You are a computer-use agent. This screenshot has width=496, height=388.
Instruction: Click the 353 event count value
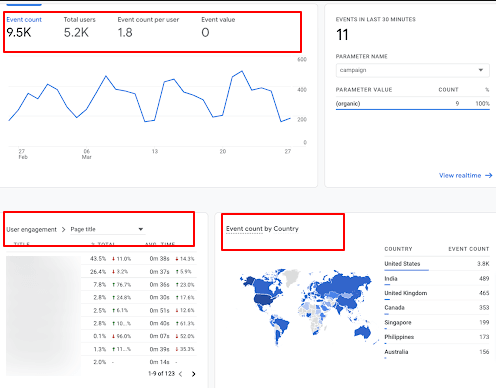coord(484,308)
